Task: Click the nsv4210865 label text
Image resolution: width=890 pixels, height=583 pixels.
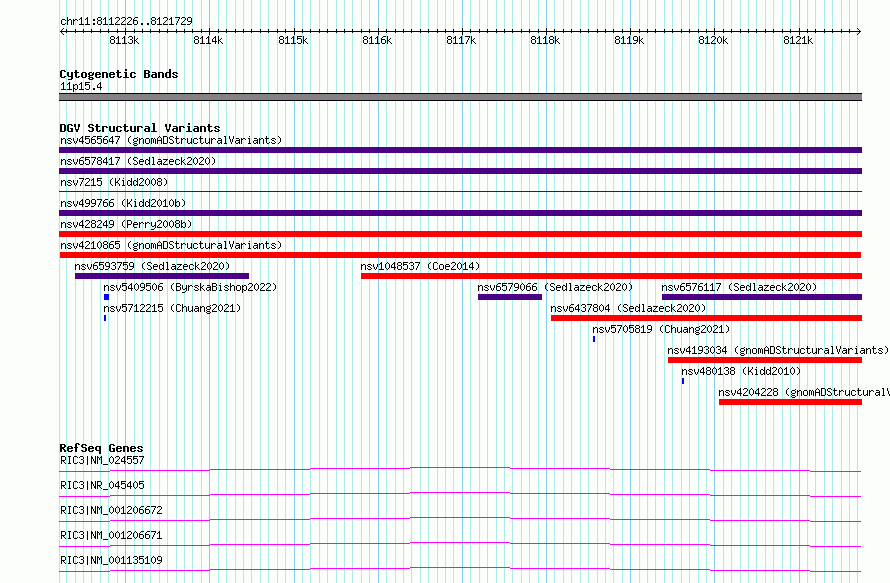Action: tap(171, 245)
